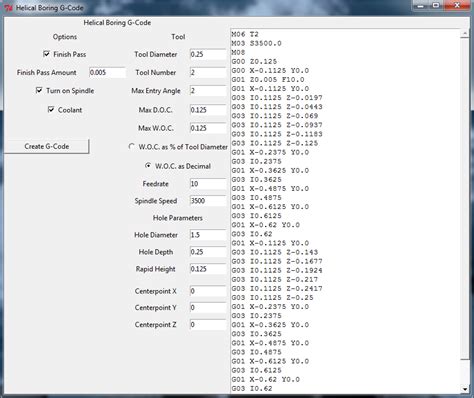Screen dimensions: 474x398
Task: Click the Max D.O.C. input field
Action: [x=208, y=110]
